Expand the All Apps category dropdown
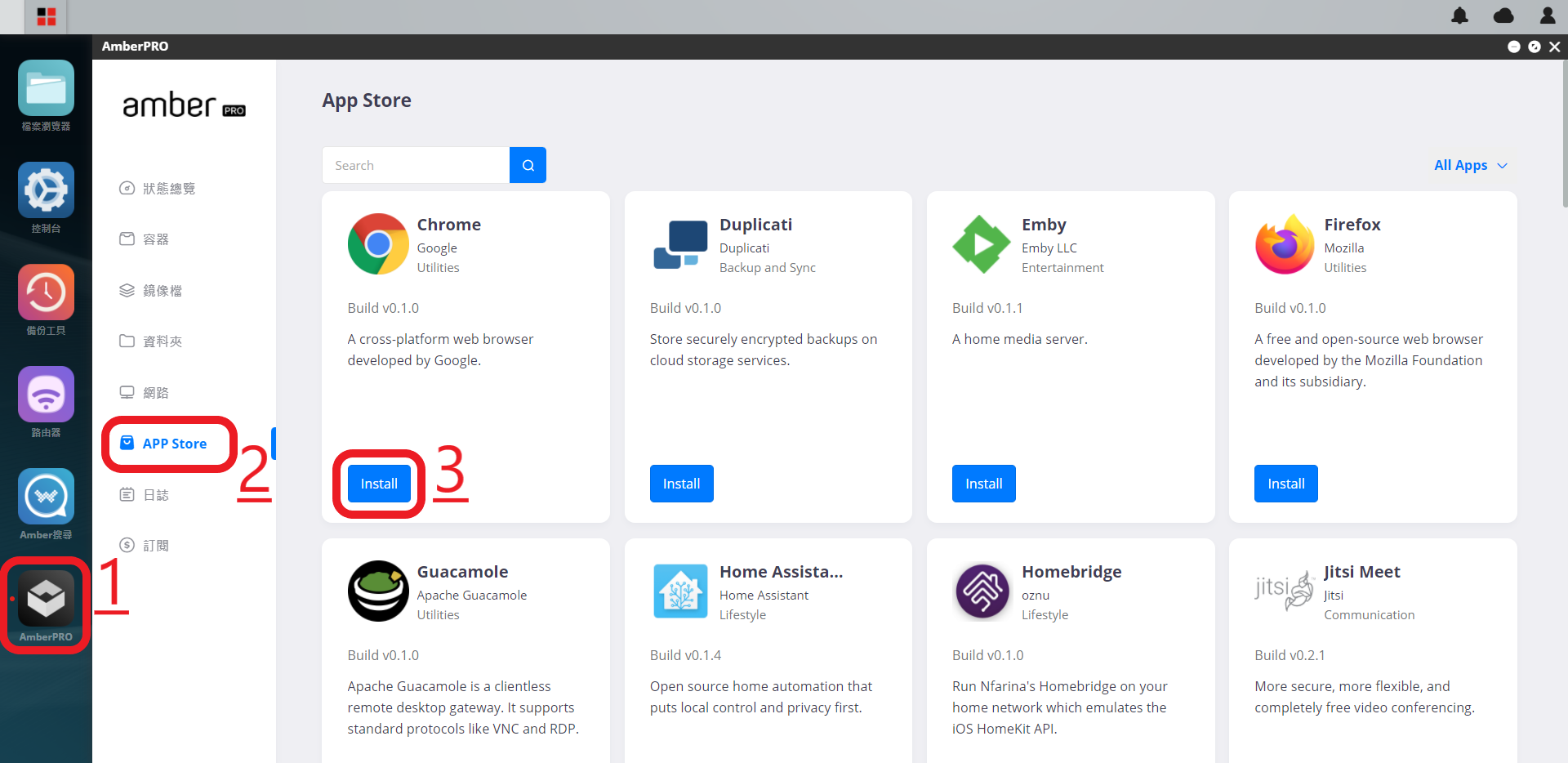Viewport: 1568px width, 763px height. (x=1470, y=165)
